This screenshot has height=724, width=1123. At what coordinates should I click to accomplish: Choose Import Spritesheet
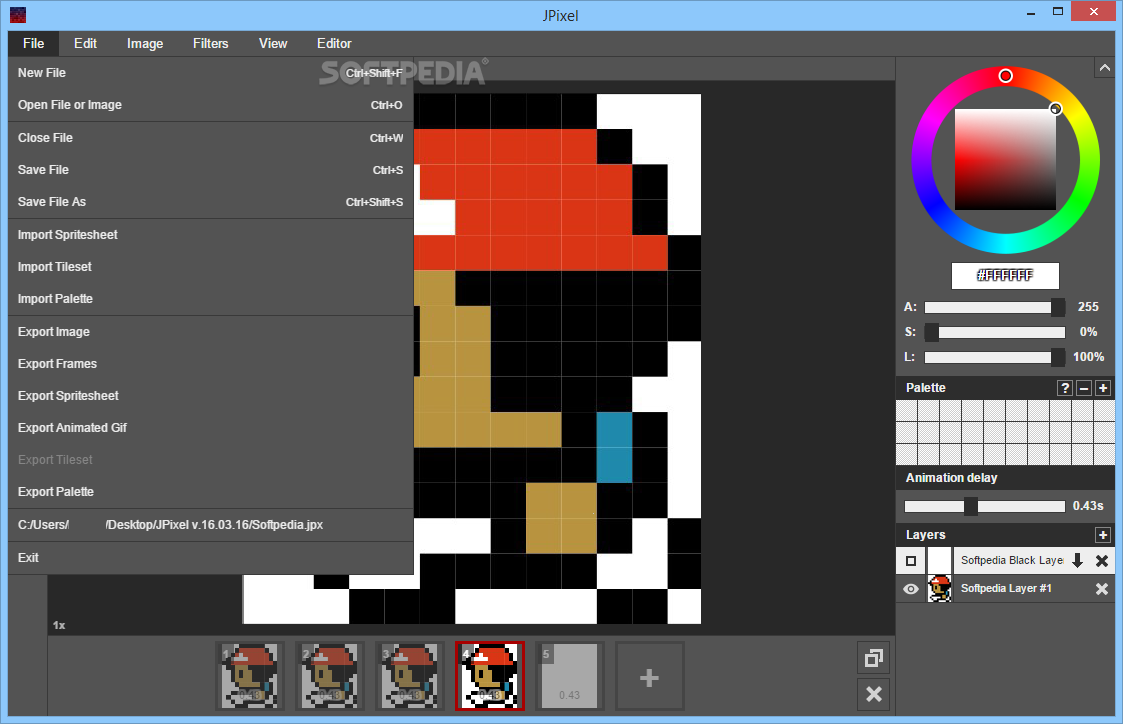211,235
